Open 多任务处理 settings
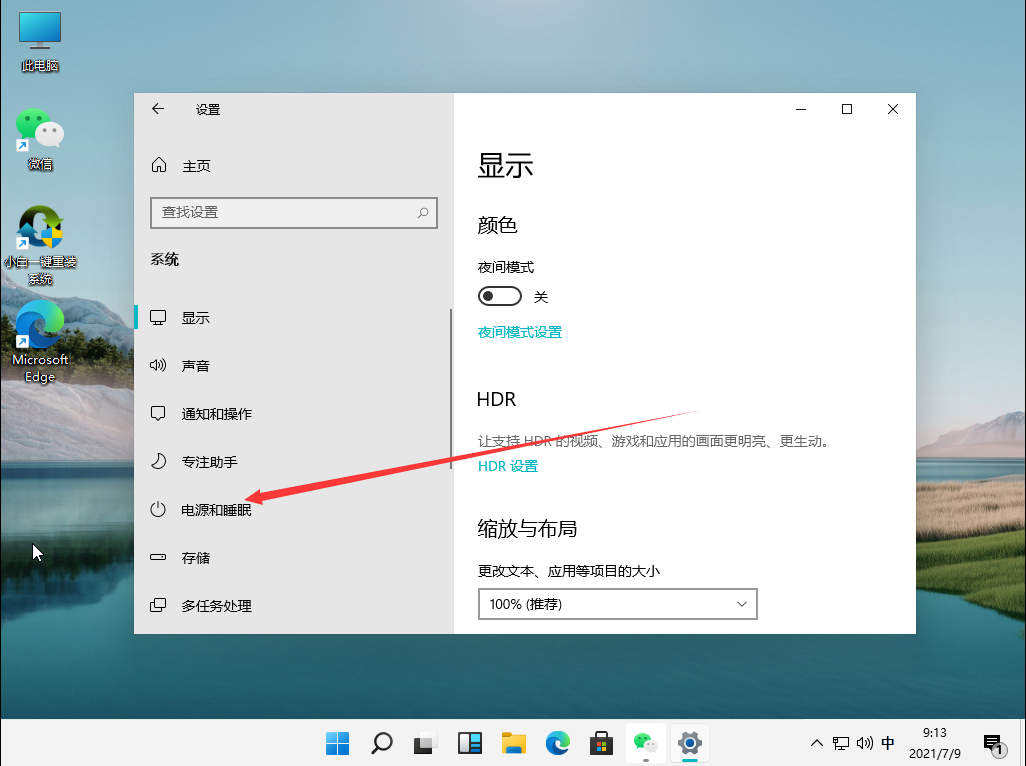The width and height of the screenshot is (1026, 766). (216, 605)
